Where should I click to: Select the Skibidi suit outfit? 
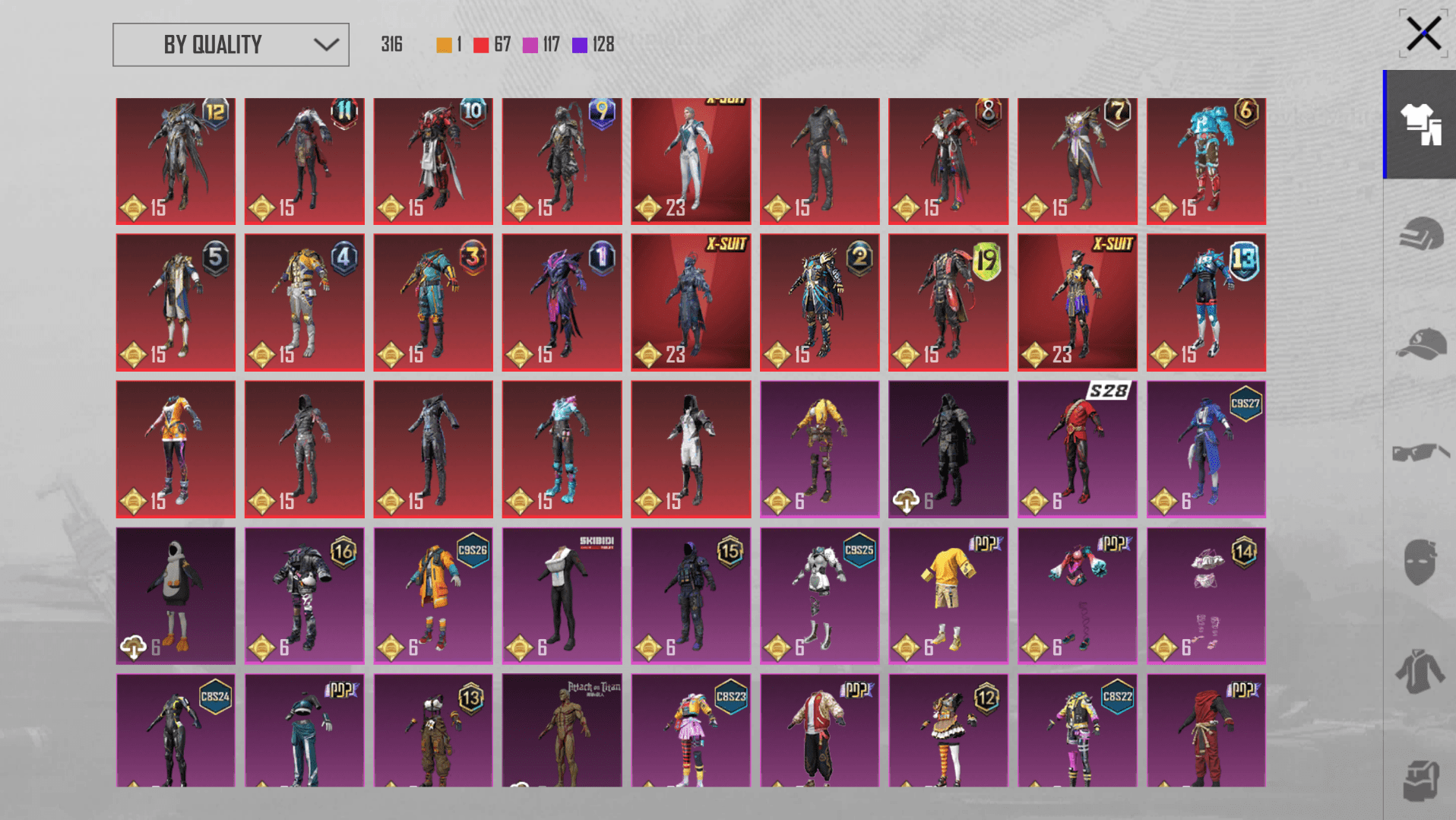[562, 595]
